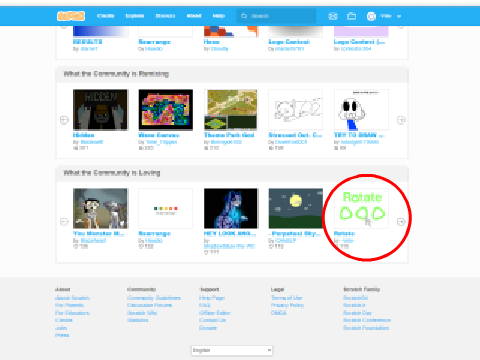Click previous arrow in Community is Loving row
Screen dimensions: 480x360
tap(64, 222)
